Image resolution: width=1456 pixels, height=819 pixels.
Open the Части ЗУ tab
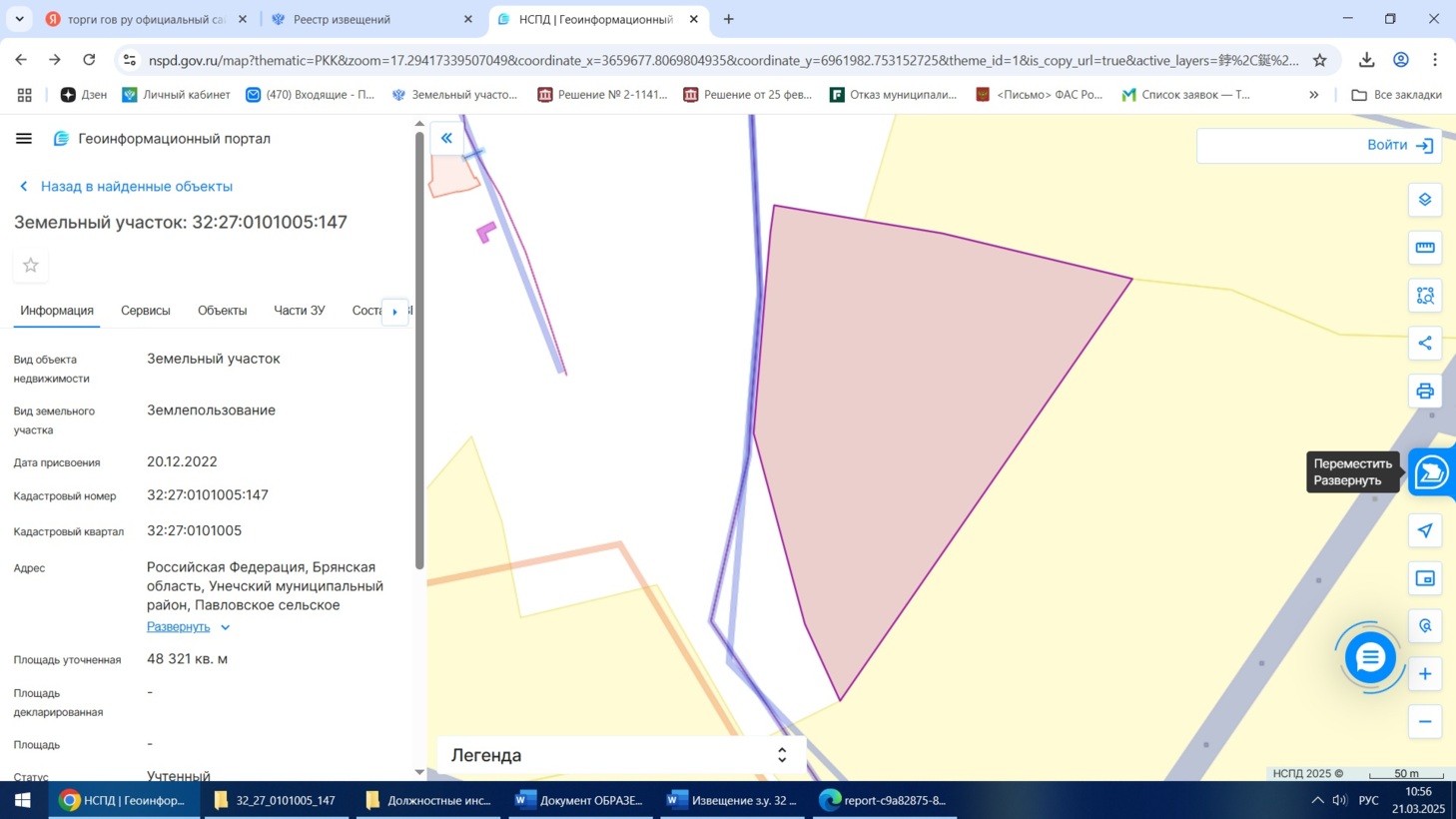300,311
